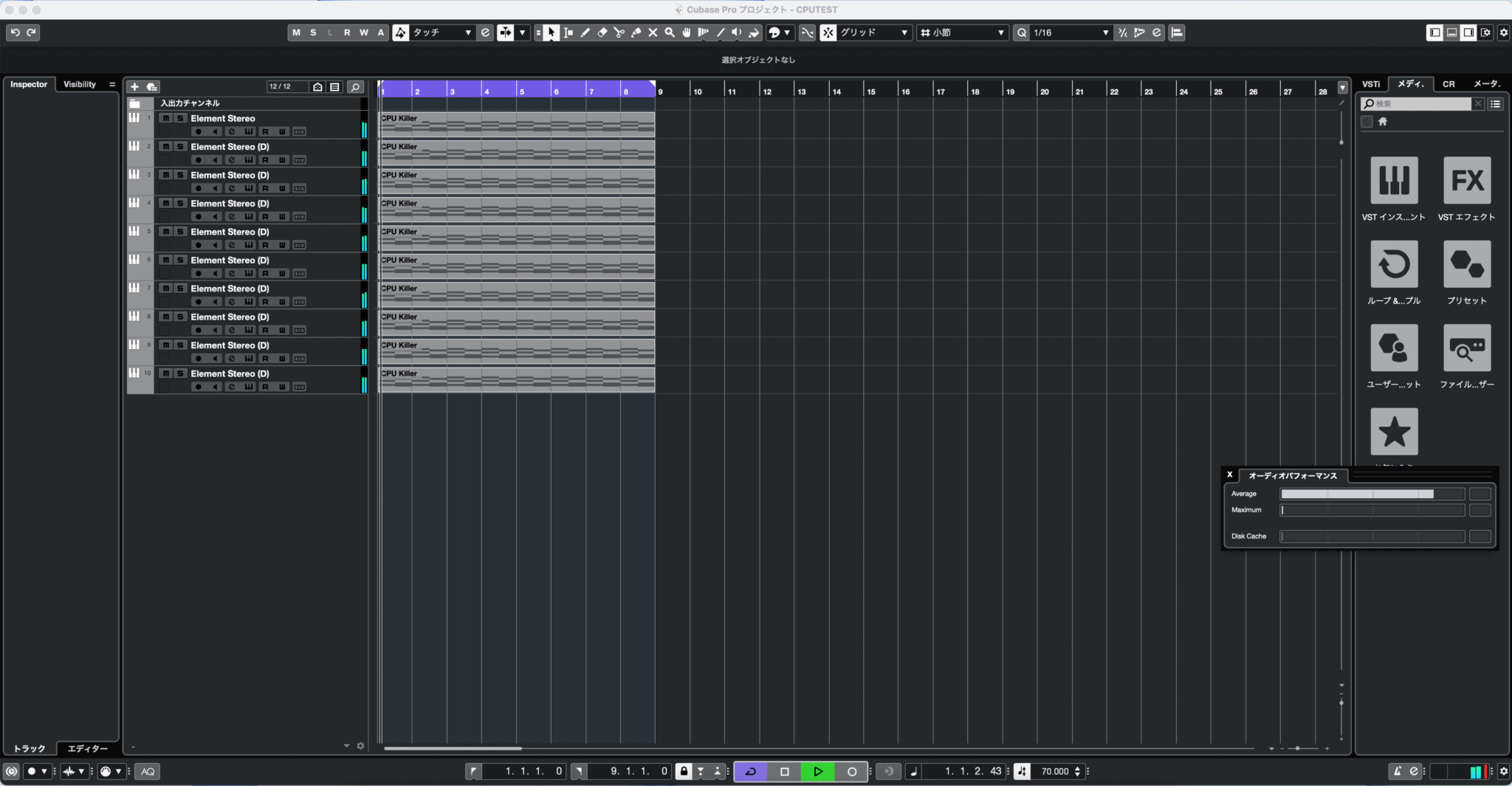Open Loops & Samples browser tile
The width and height of the screenshot is (1512, 786).
point(1394,264)
